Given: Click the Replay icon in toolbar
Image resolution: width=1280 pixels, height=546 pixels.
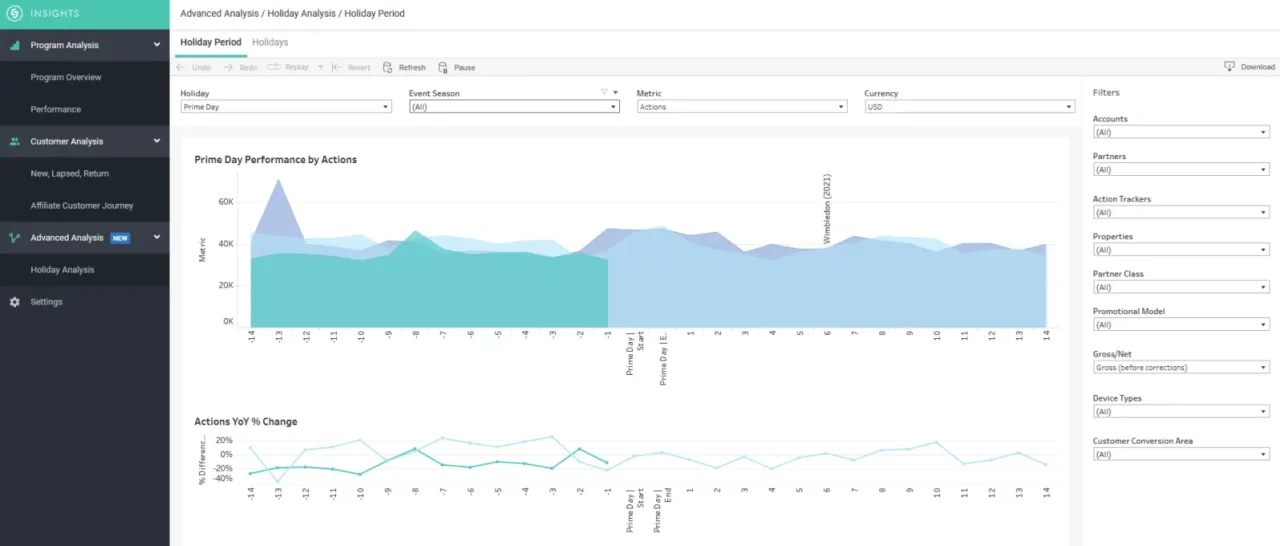Looking at the screenshot, I should tap(274, 66).
